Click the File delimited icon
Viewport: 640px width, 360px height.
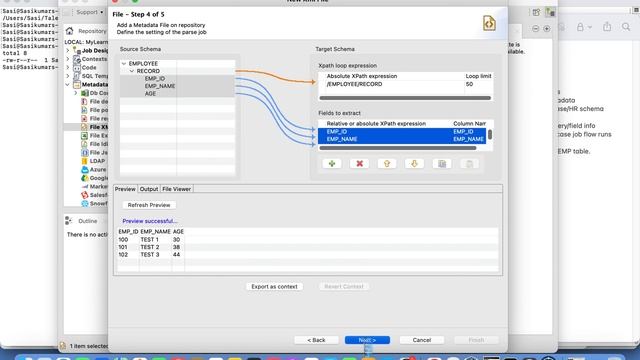click(84, 102)
